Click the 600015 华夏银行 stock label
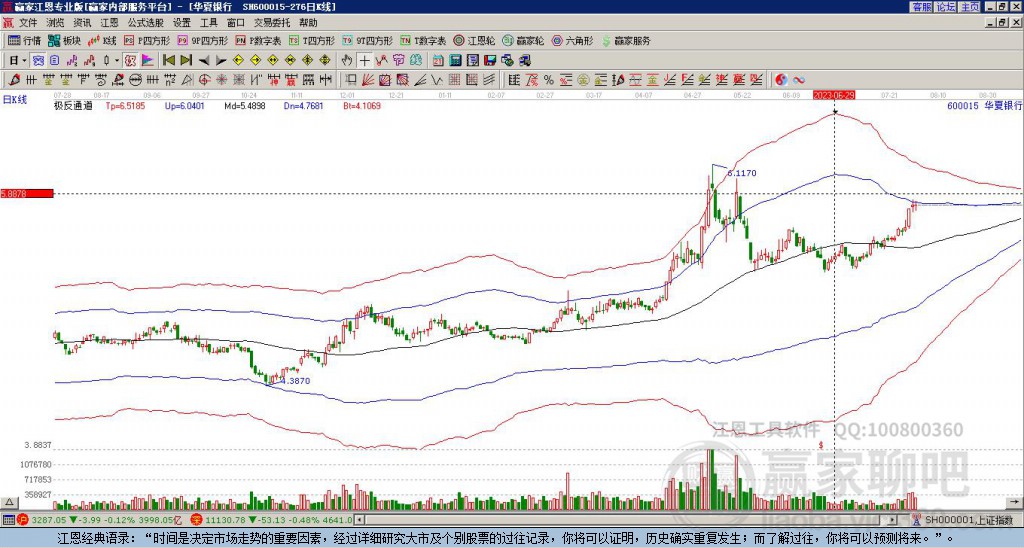The height and width of the screenshot is (548, 1024). click(984, 105)
